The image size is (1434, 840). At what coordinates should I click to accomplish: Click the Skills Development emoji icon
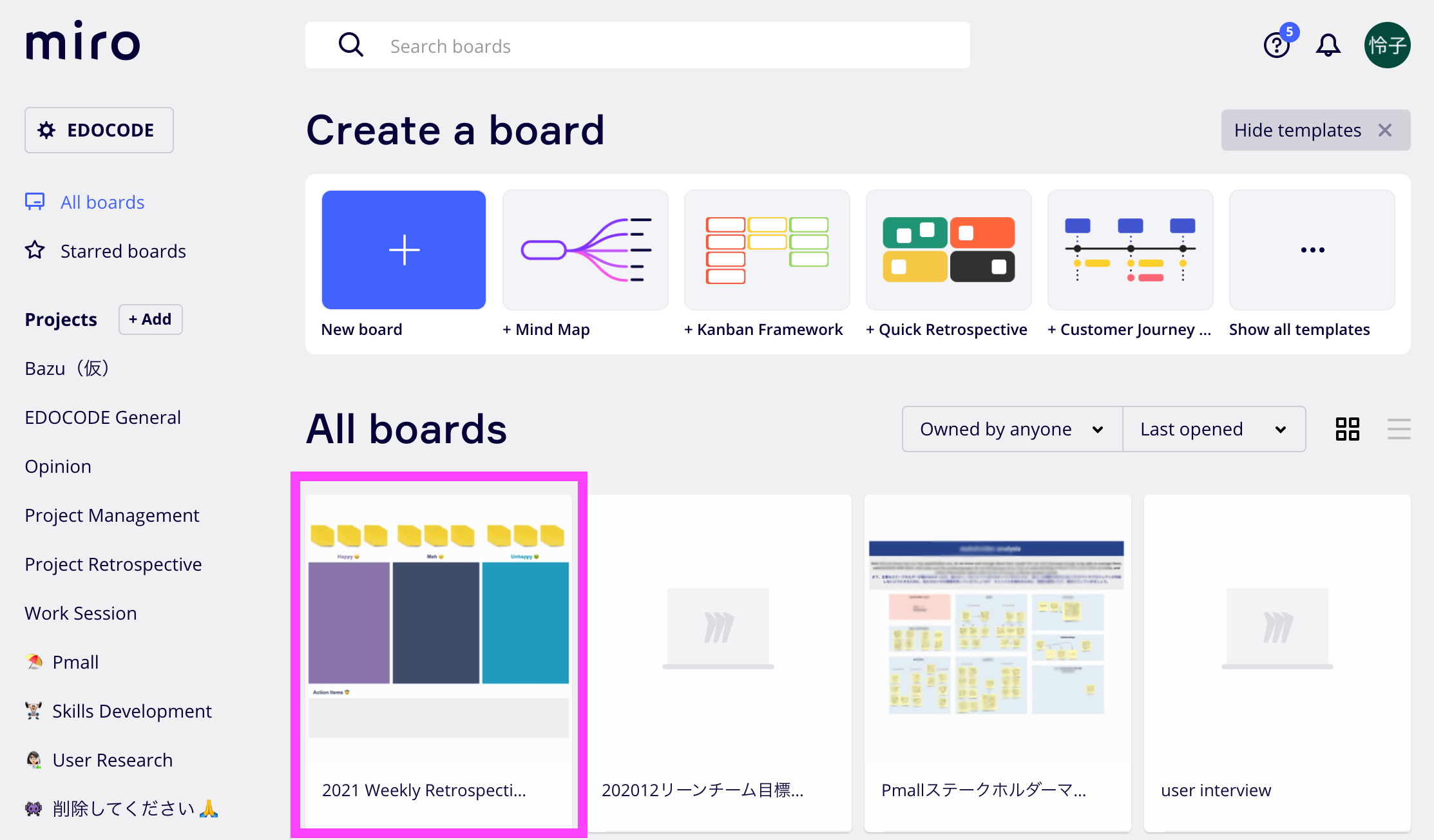34,711
